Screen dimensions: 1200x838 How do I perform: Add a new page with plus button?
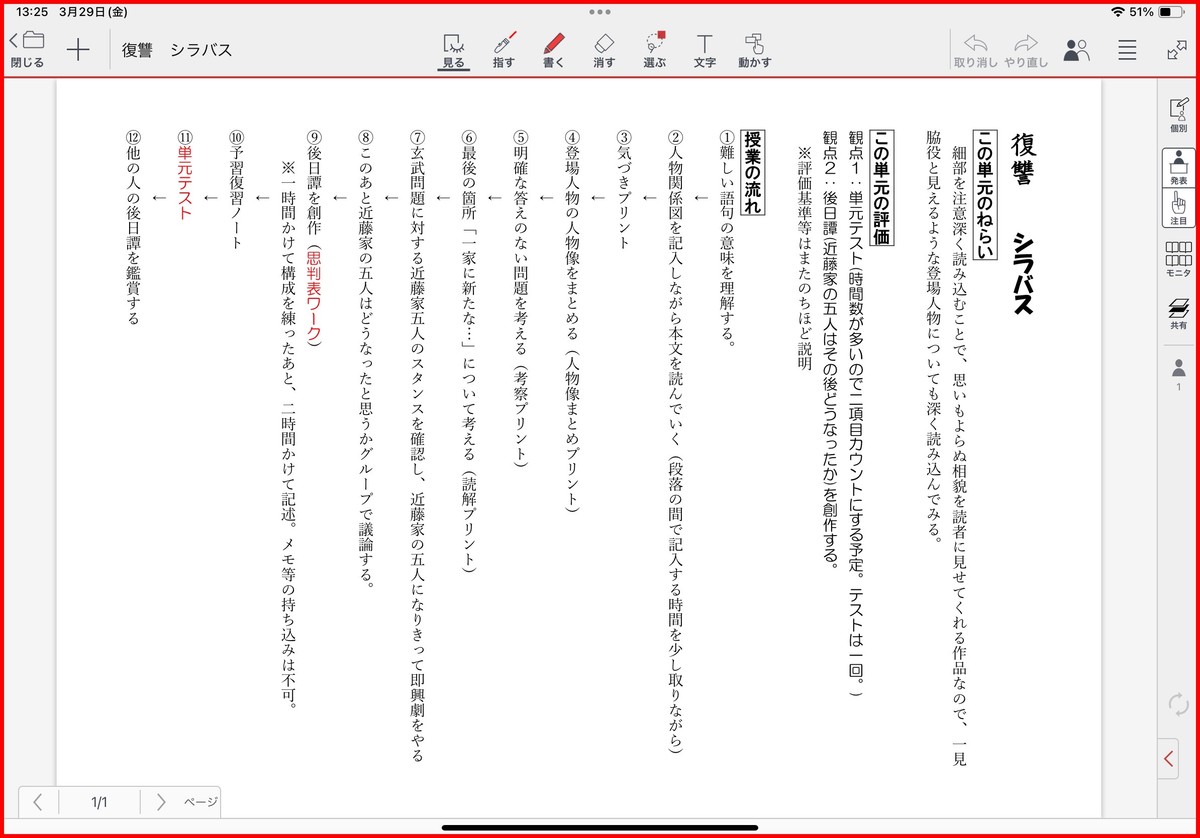[x=78, y=50]
